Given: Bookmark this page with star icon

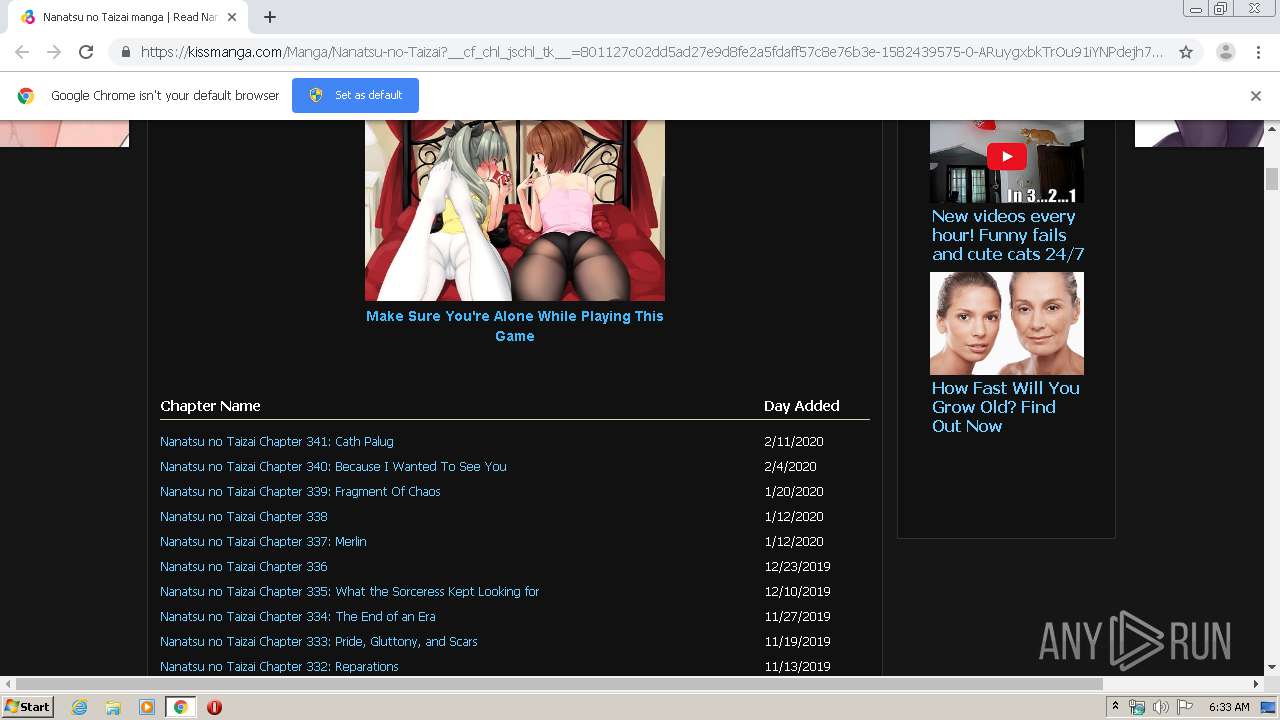Looking at the screenshot, I should coord(1186,52).
